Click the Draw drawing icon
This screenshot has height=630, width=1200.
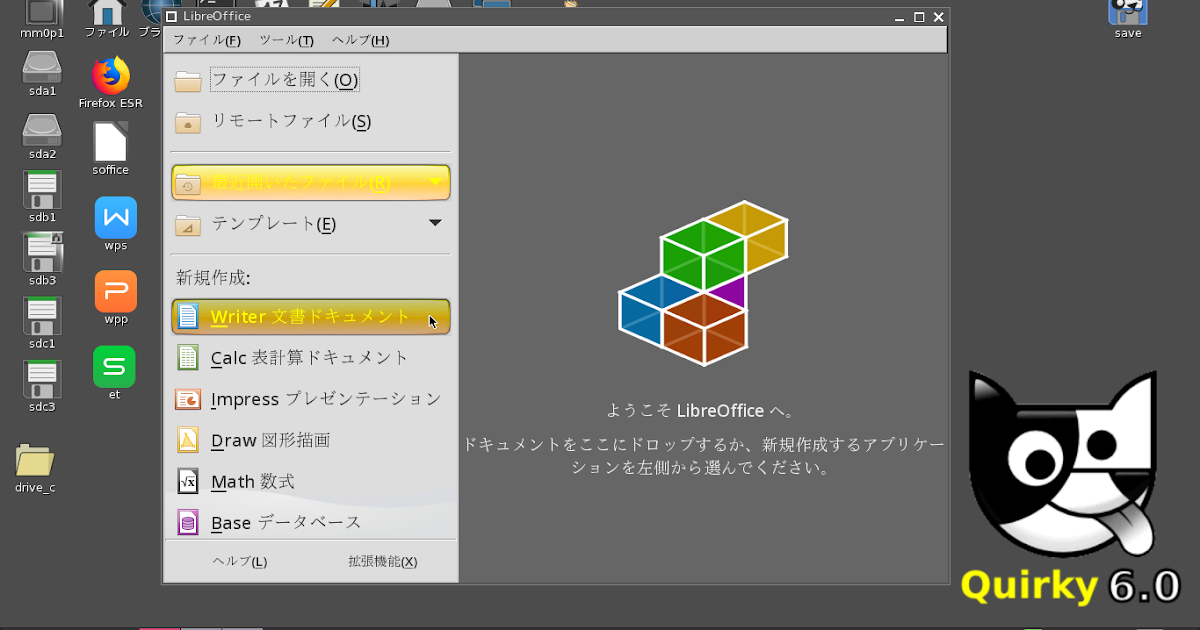point(187,440)
